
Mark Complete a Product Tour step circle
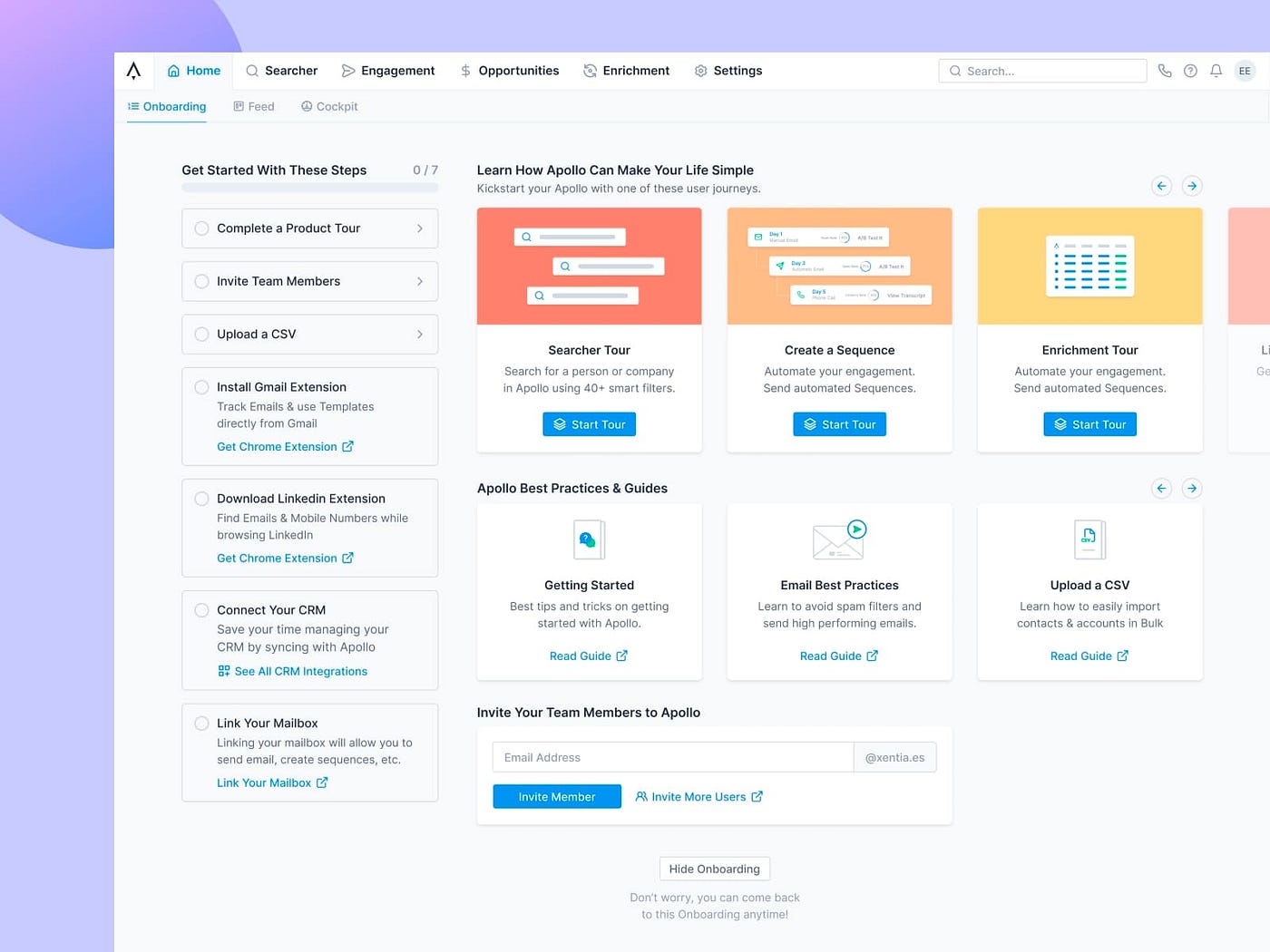coord(202,228)
